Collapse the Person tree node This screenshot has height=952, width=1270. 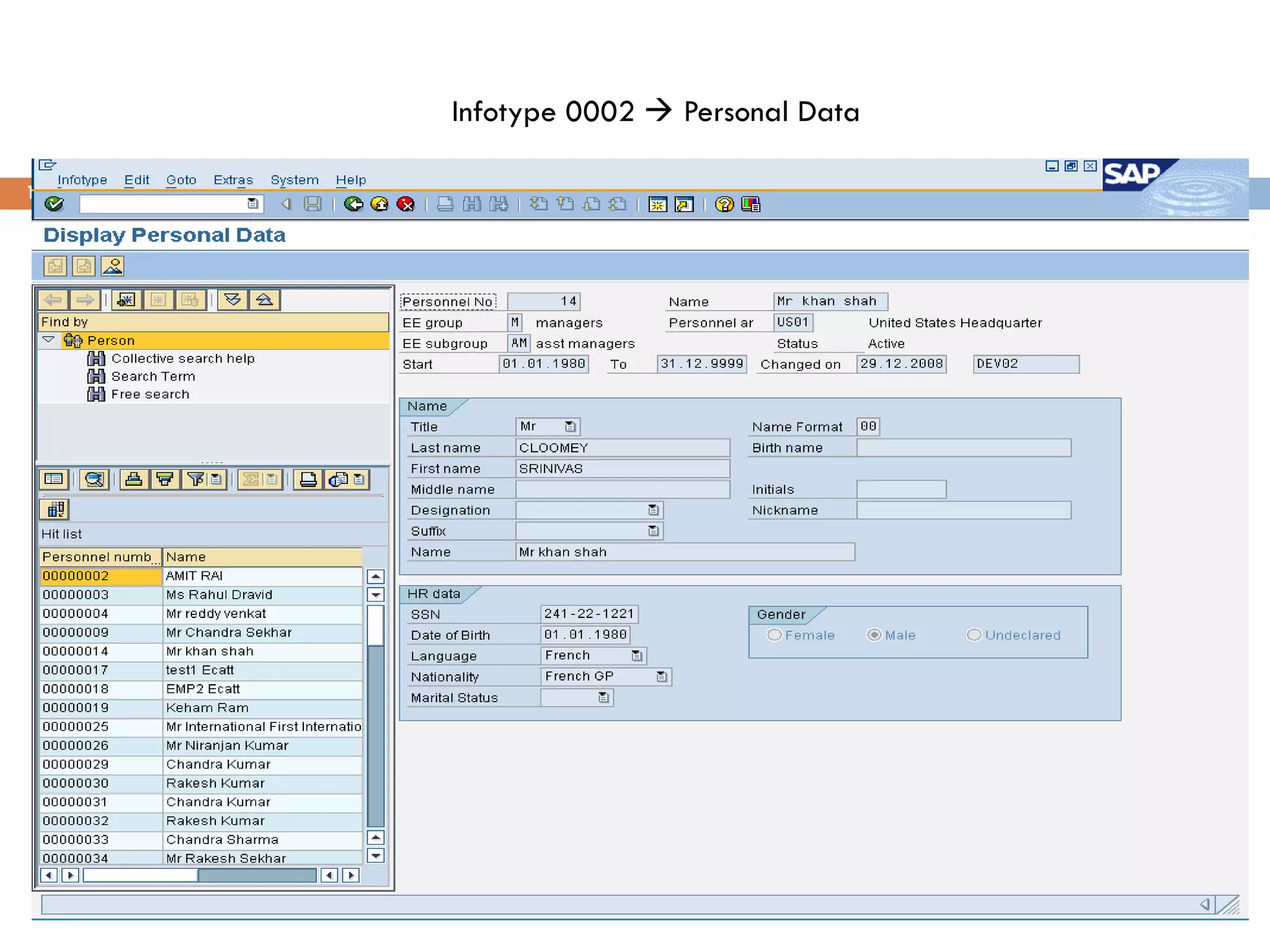(48, 340)
